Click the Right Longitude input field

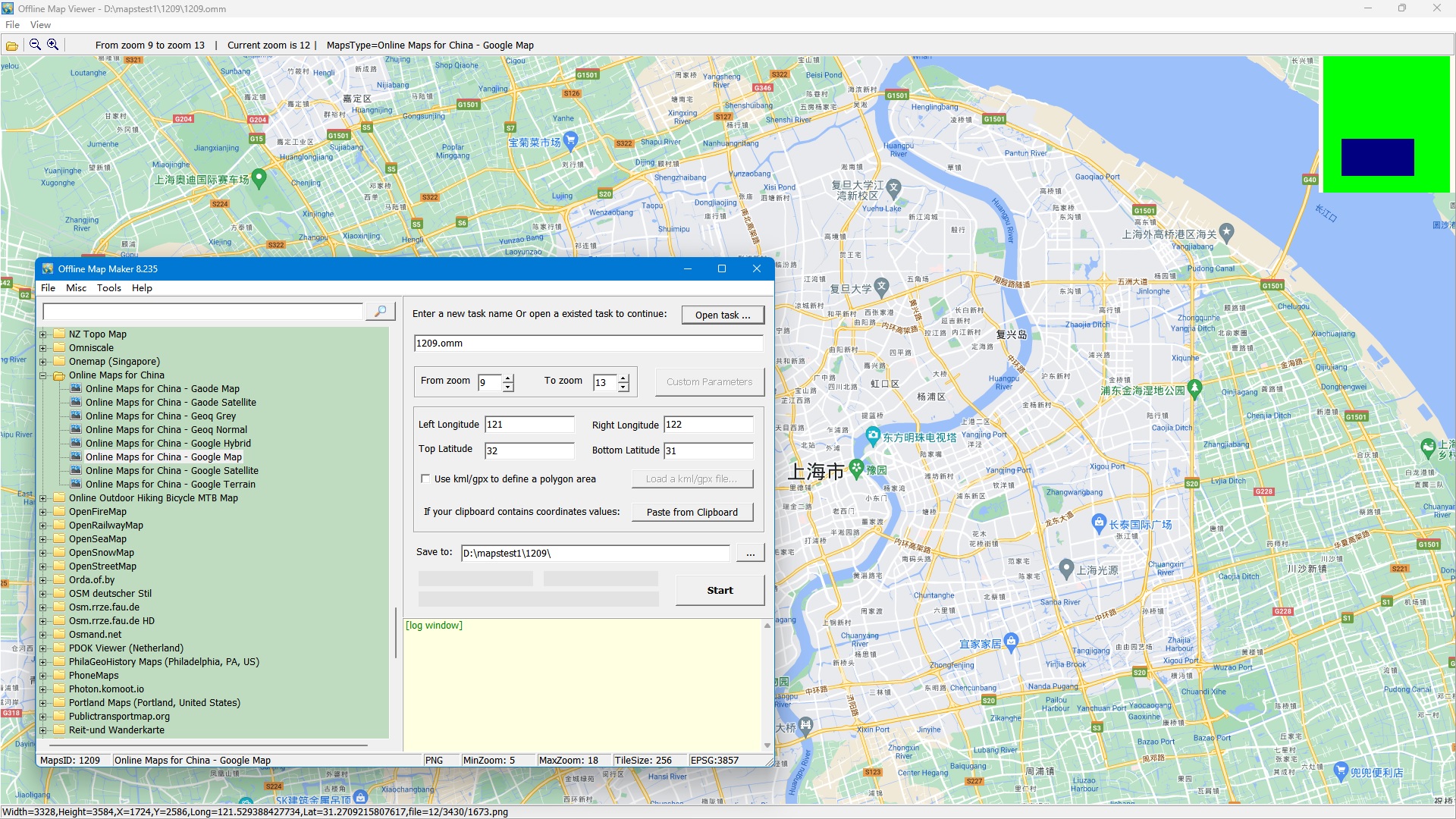(x=708, y=425)
